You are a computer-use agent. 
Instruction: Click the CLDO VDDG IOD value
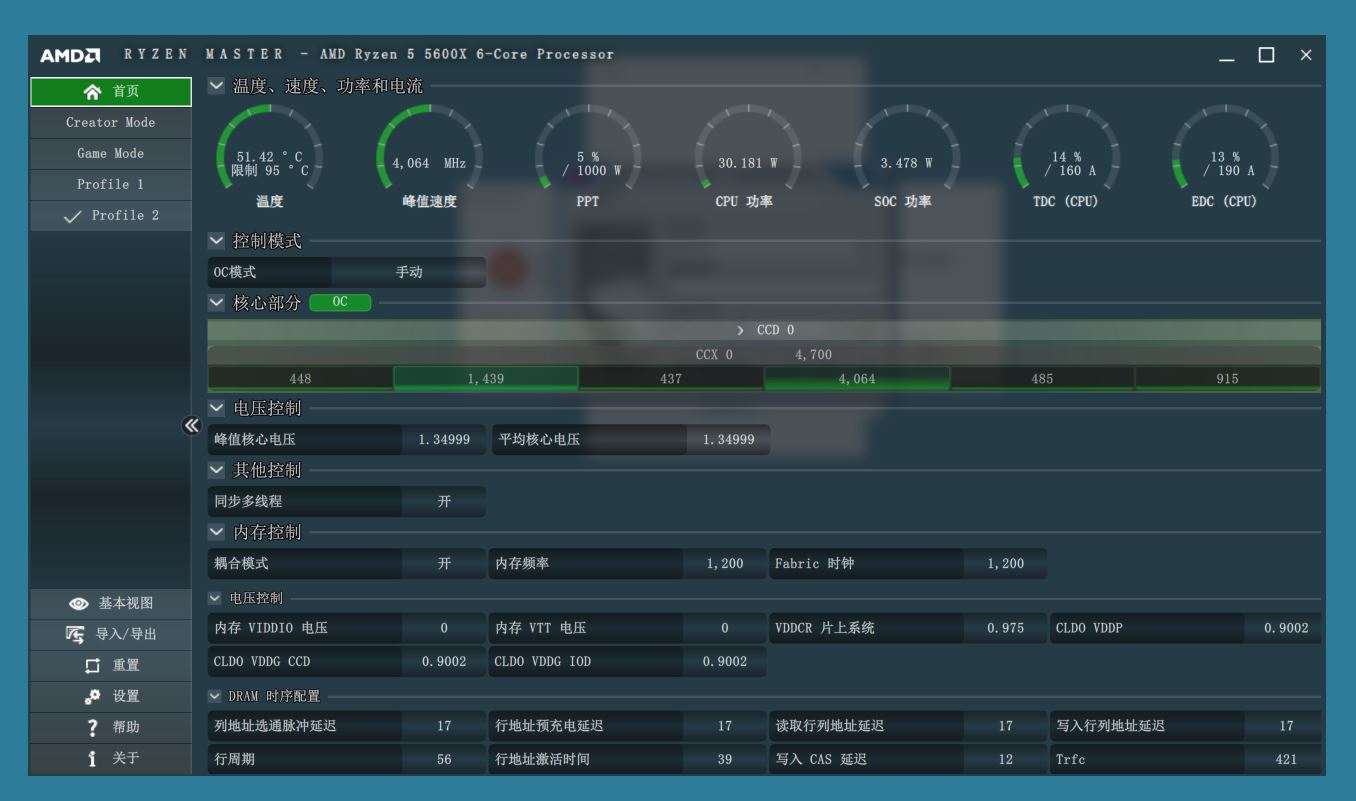click(x=725, y=661)
